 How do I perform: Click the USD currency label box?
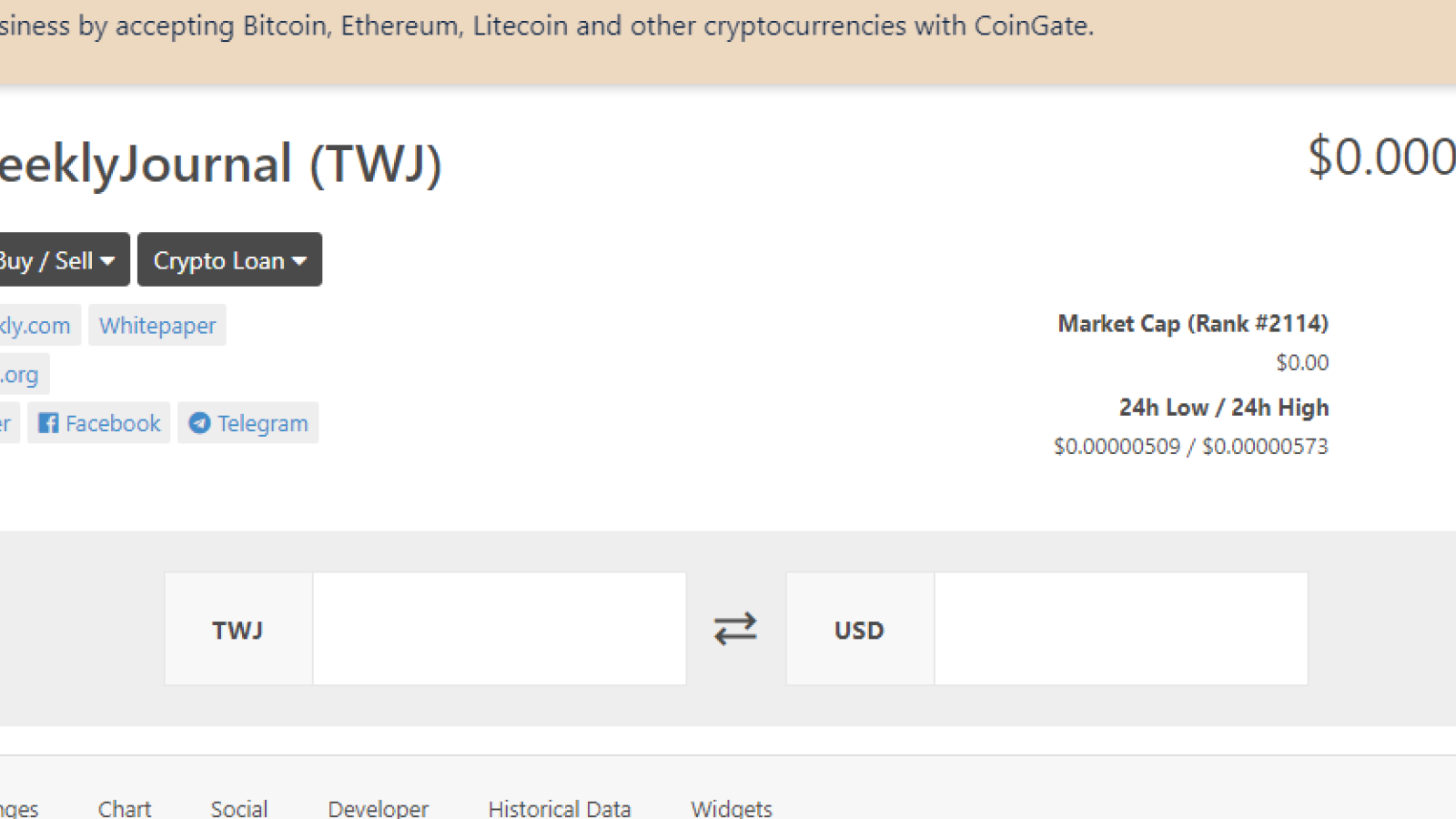click(860, 629)
